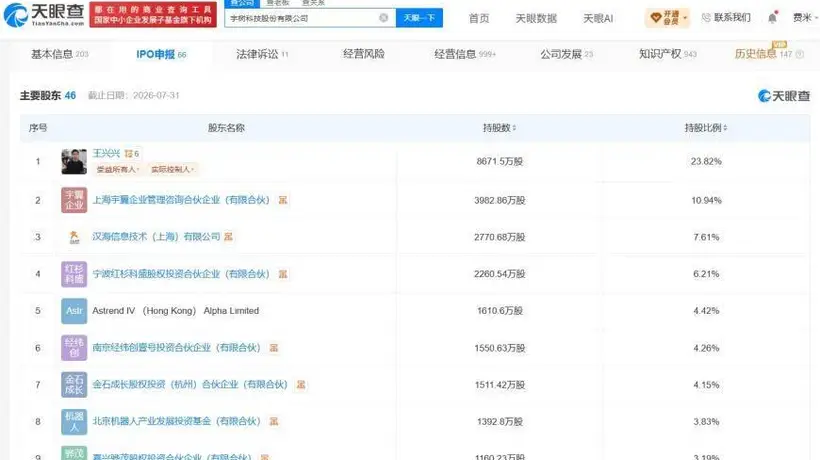Open the notification bell
Screen dimensions: 820x460
(x=772, y=18)
